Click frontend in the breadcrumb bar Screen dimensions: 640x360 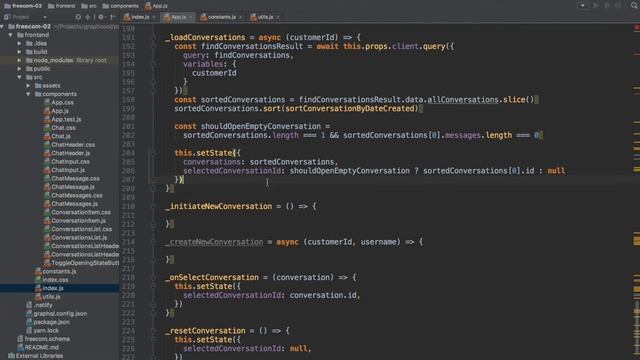tap(61, 6)
